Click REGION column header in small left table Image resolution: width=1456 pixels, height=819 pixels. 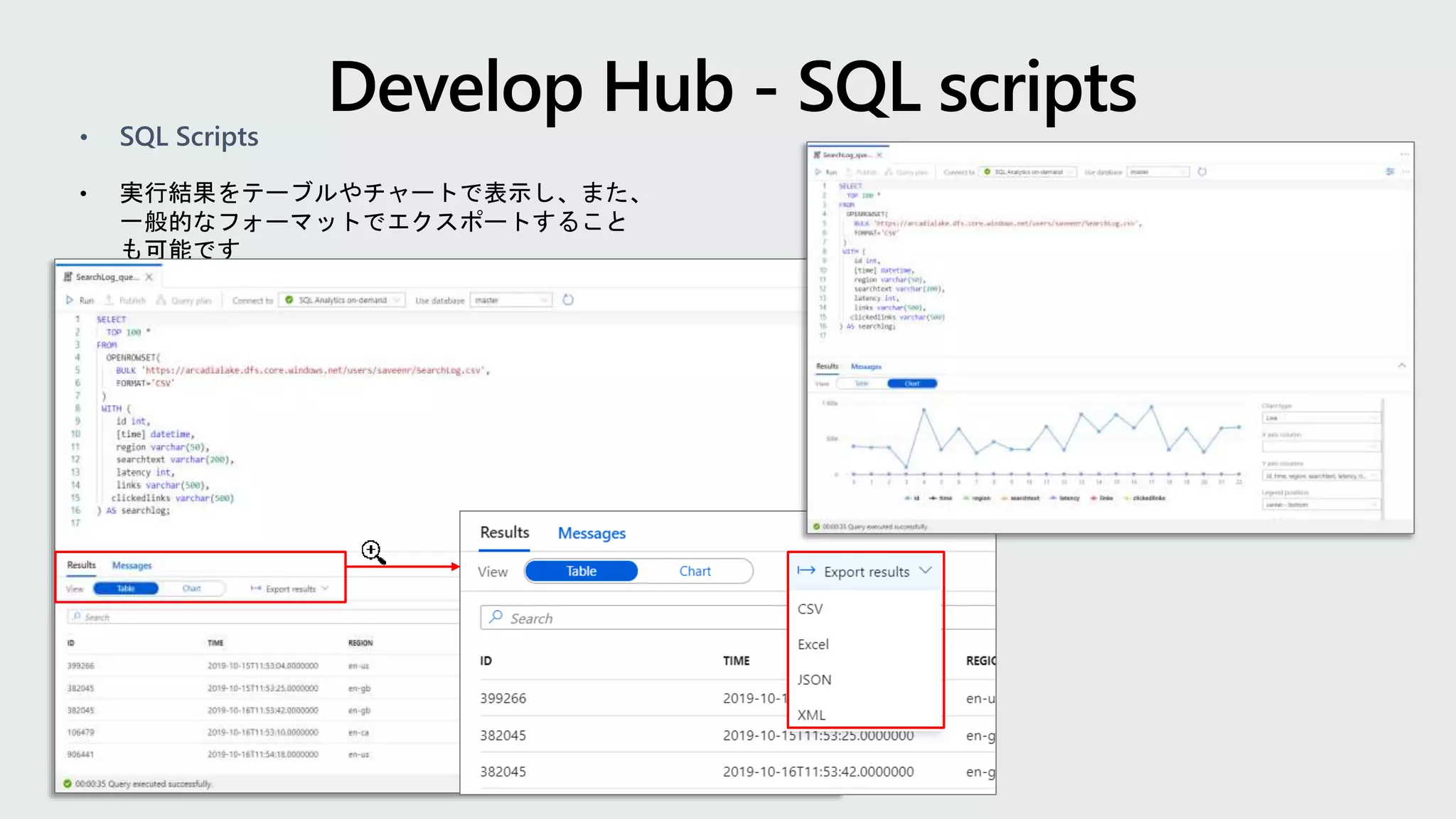point(360,643)
